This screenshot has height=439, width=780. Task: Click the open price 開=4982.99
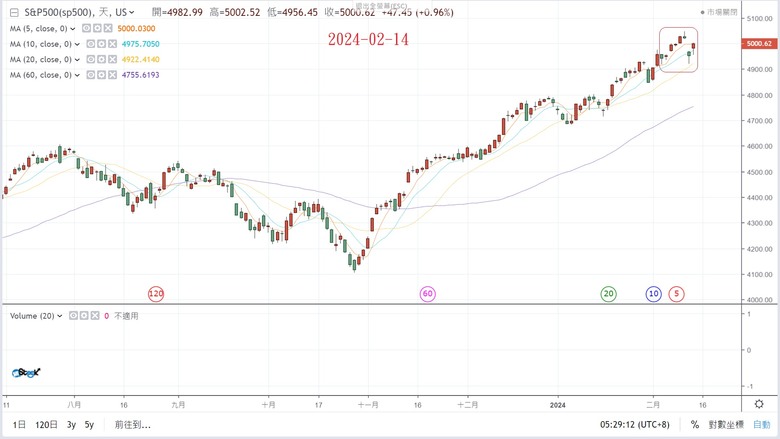178,12
